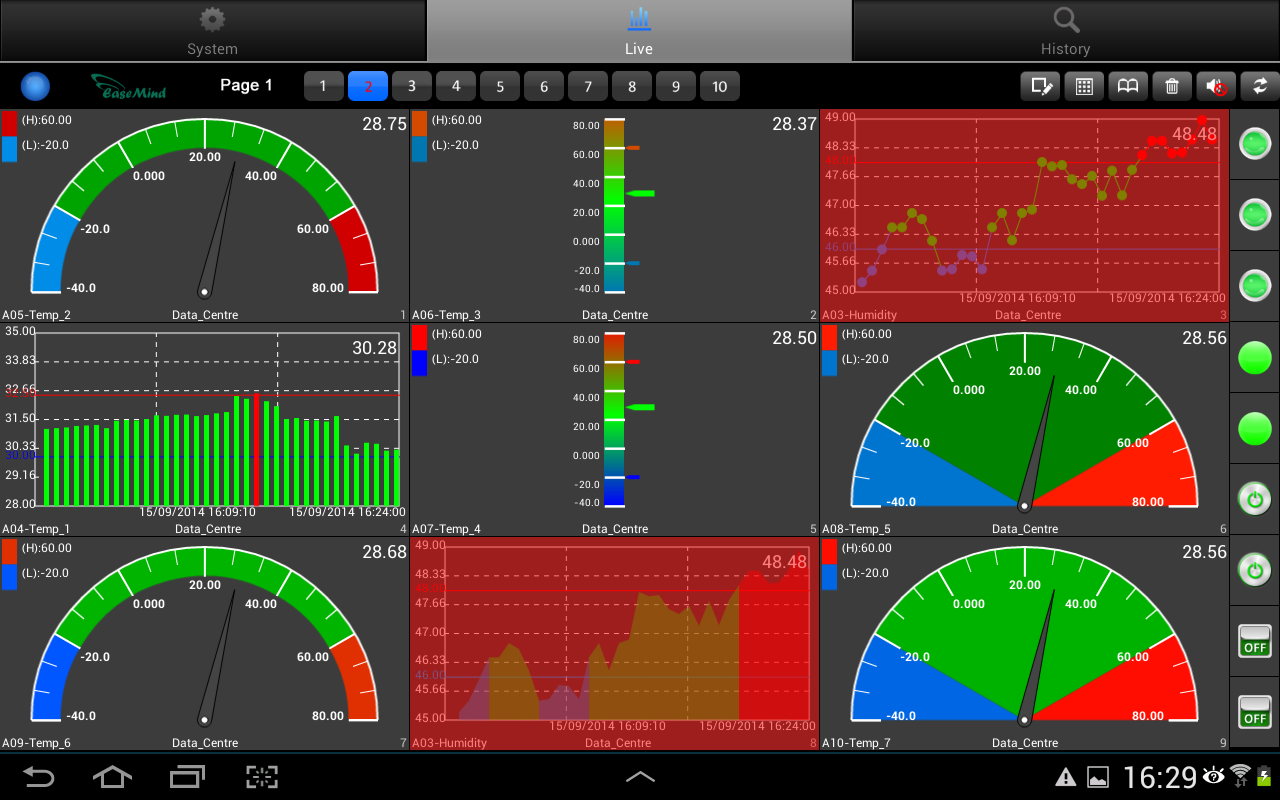The image size is (1280, 800).
Task: Toggle the lower power button in side column
Action: 1254,571
